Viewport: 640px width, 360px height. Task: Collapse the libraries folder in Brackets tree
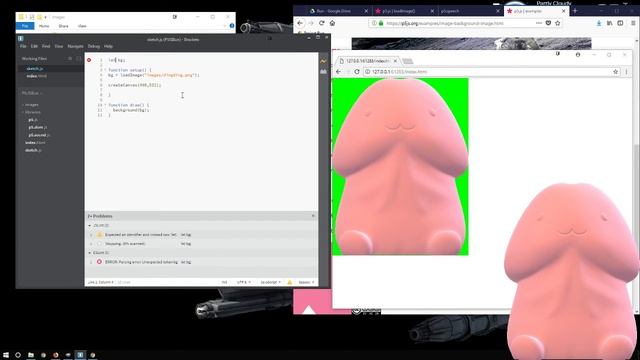coord(23,112)
